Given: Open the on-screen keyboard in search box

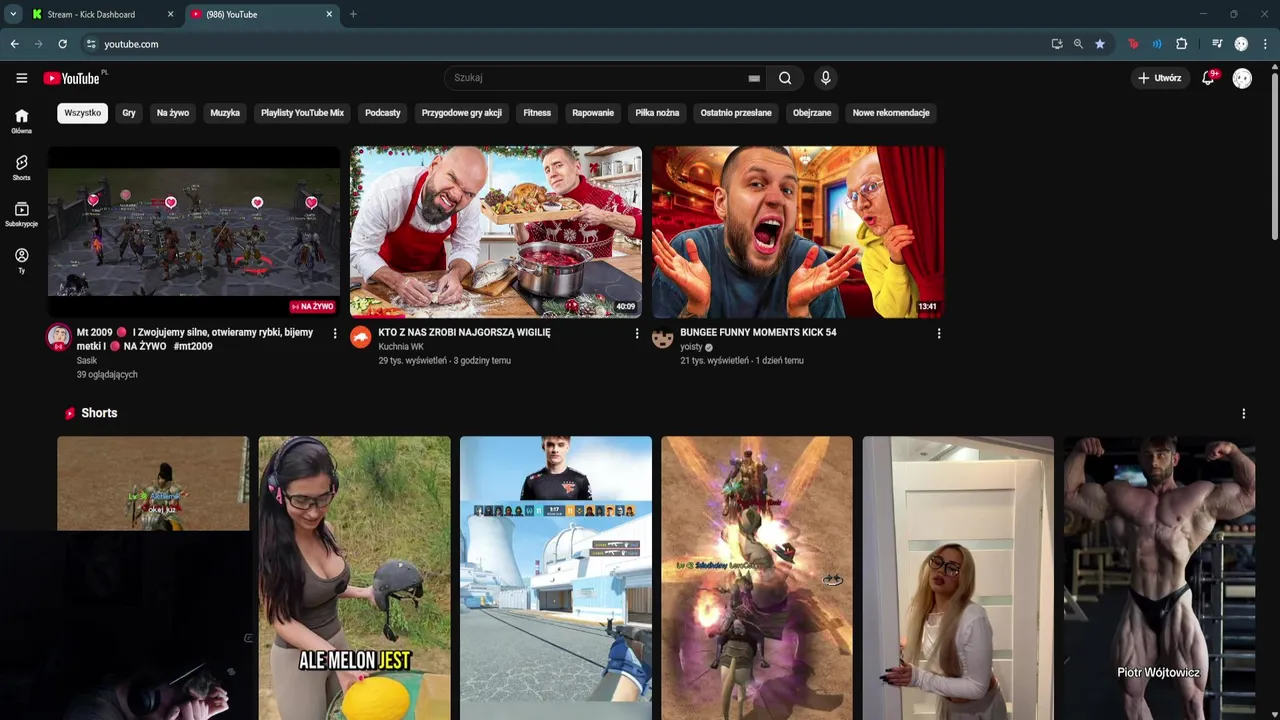Looking at the screenshot, I should point(754,78).
